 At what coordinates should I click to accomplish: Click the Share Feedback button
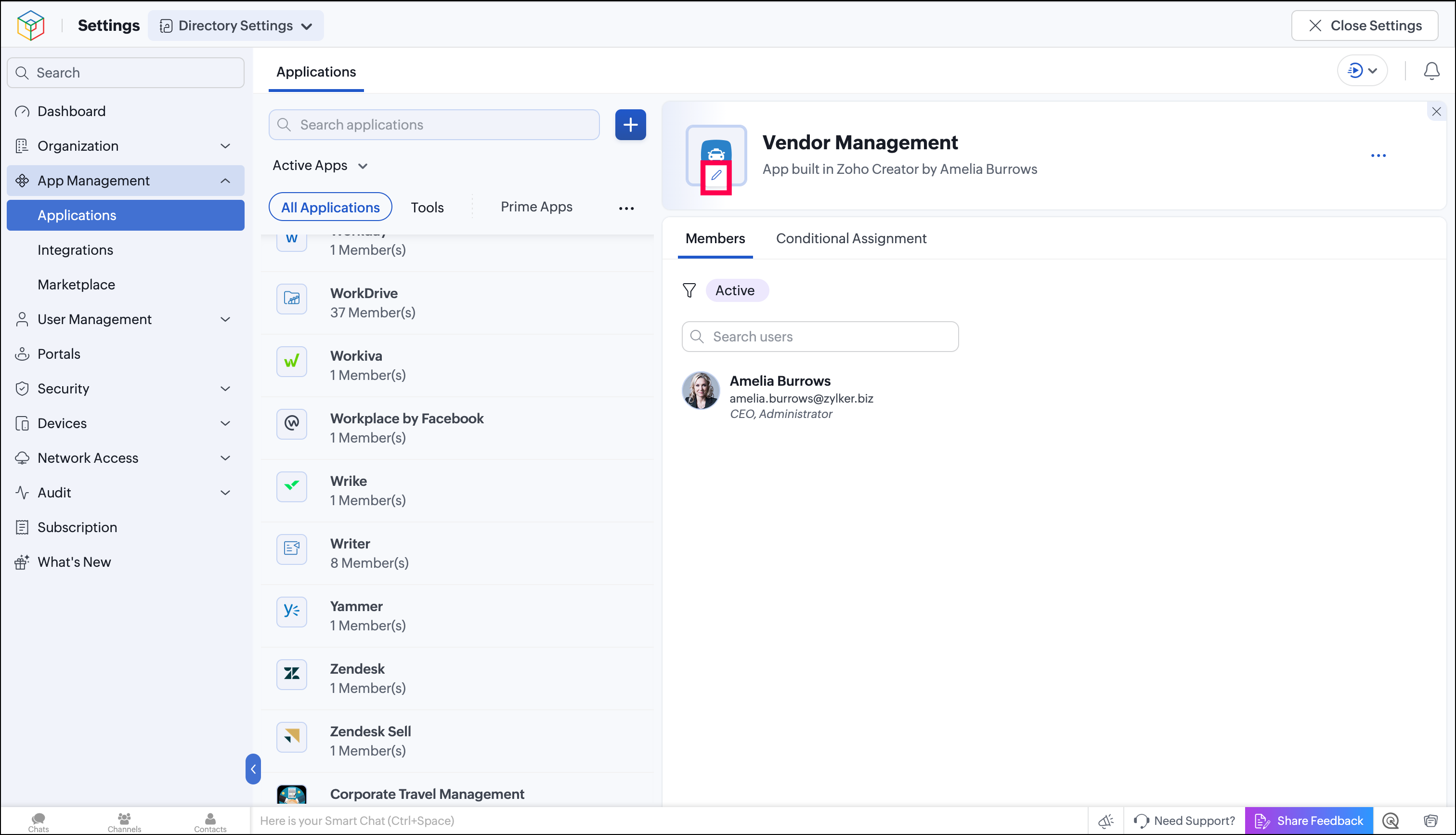tap(1309, 821)
